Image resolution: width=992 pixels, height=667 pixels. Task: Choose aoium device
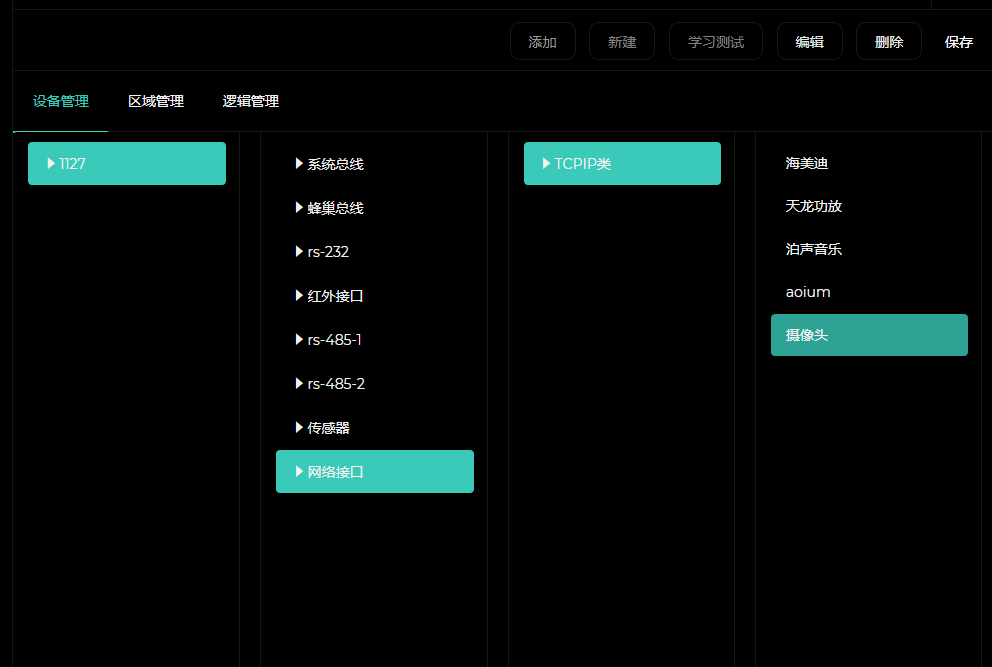point(869,292)
